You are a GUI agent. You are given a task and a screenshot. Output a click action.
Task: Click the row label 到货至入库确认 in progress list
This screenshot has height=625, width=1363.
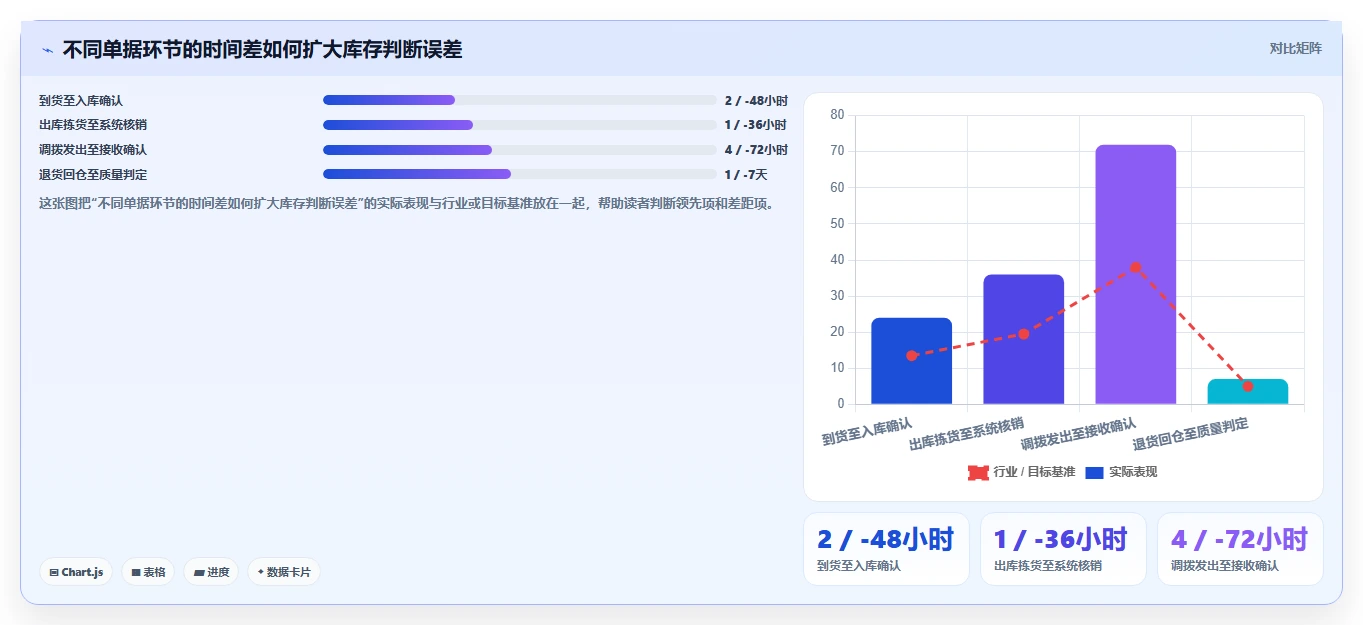tap(81, 101)
